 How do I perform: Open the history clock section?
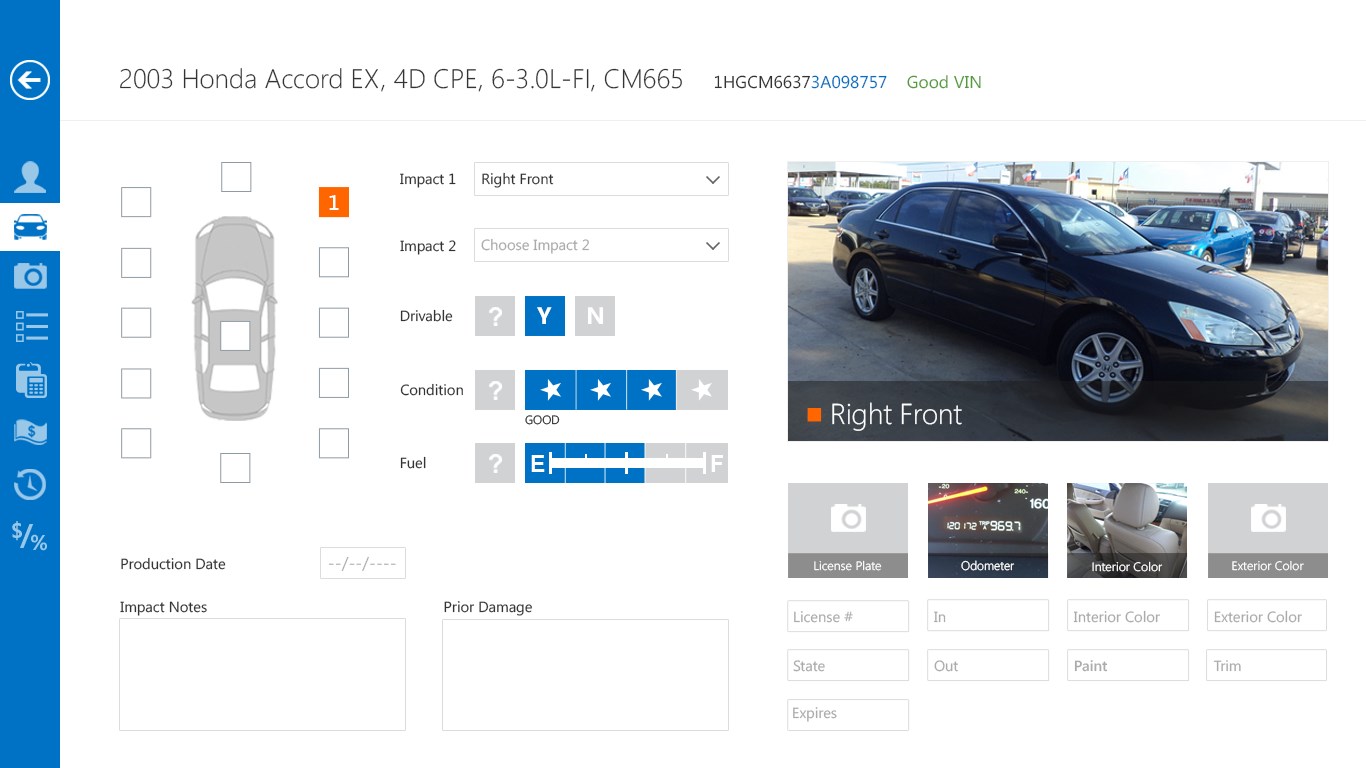click(30, 485)
